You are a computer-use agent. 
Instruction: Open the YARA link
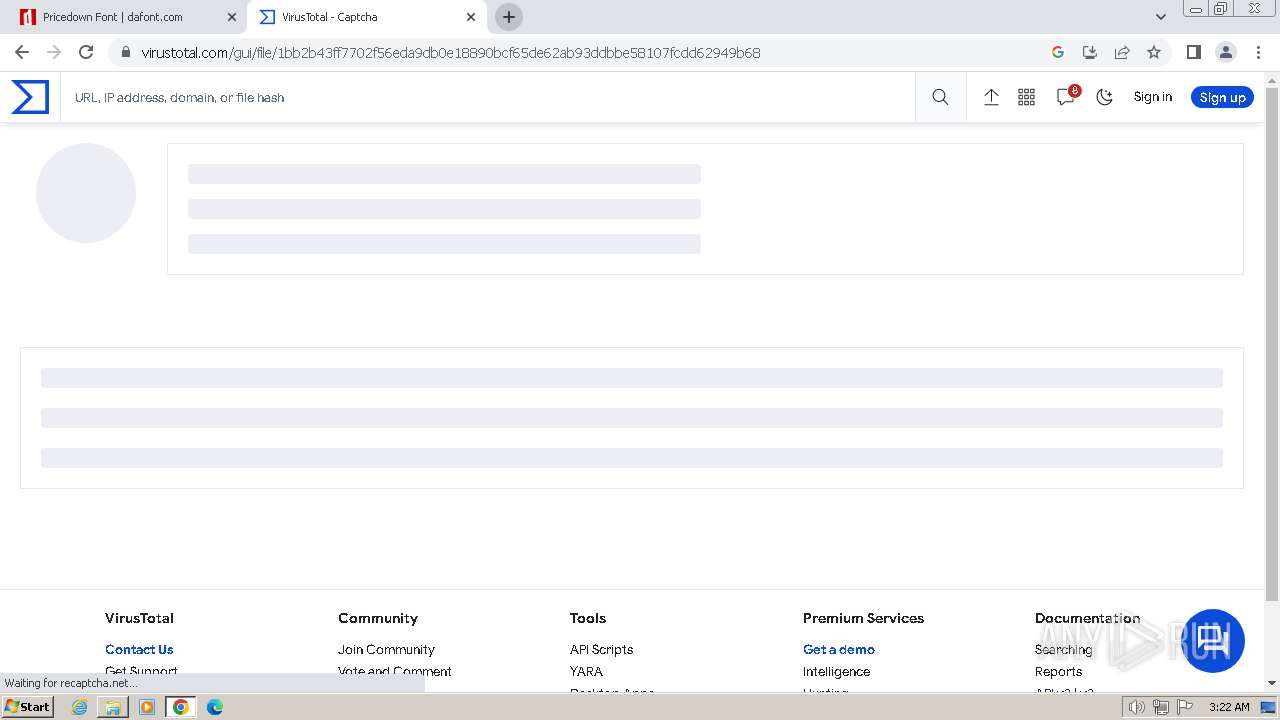[x=586, y=671]
